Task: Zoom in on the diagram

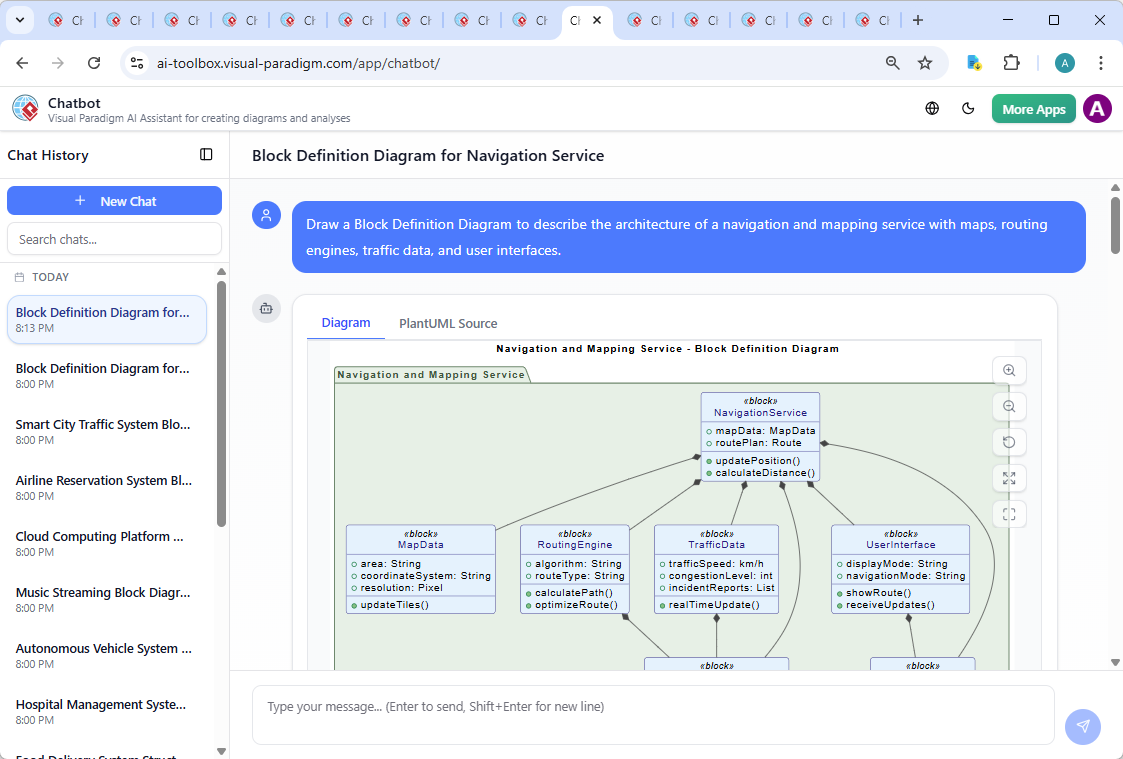Action: pos(1009,370)
